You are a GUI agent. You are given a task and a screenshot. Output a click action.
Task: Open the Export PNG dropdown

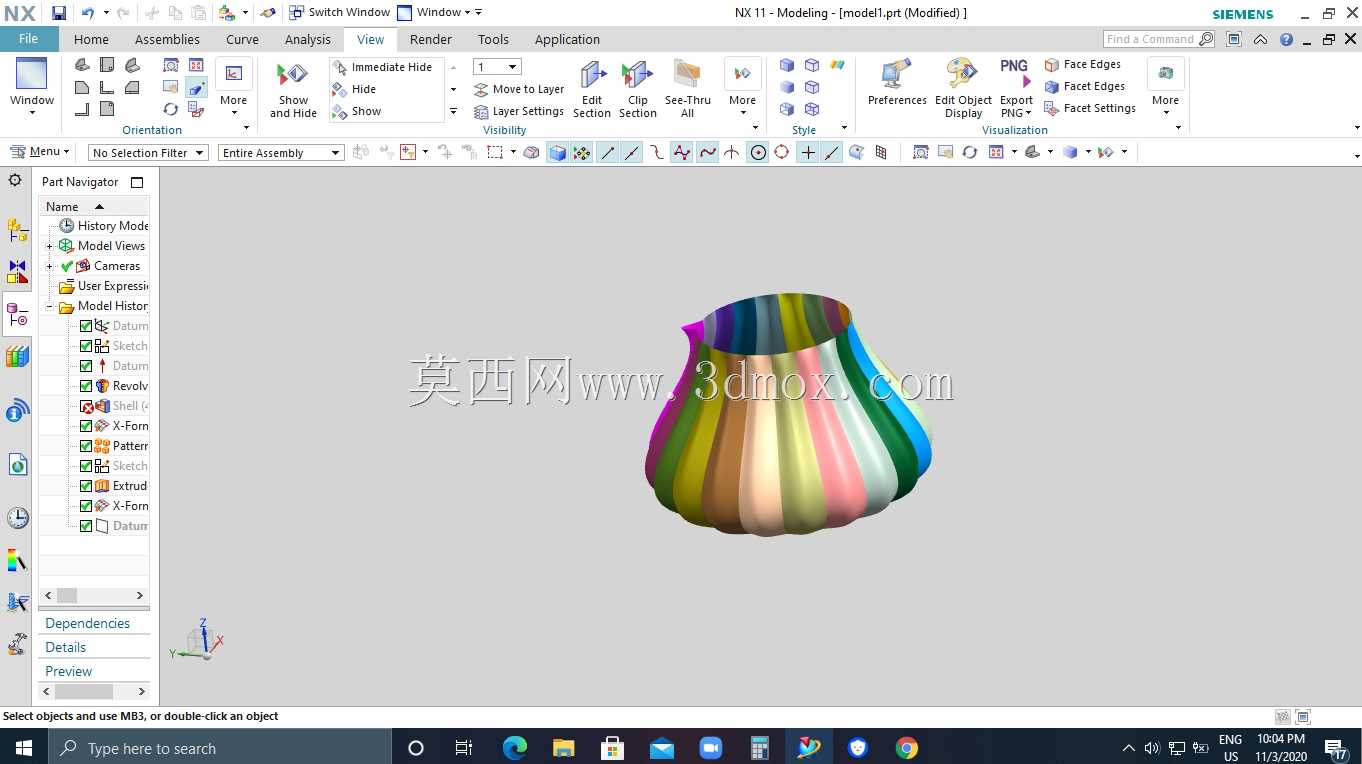tap(1016, 90)
